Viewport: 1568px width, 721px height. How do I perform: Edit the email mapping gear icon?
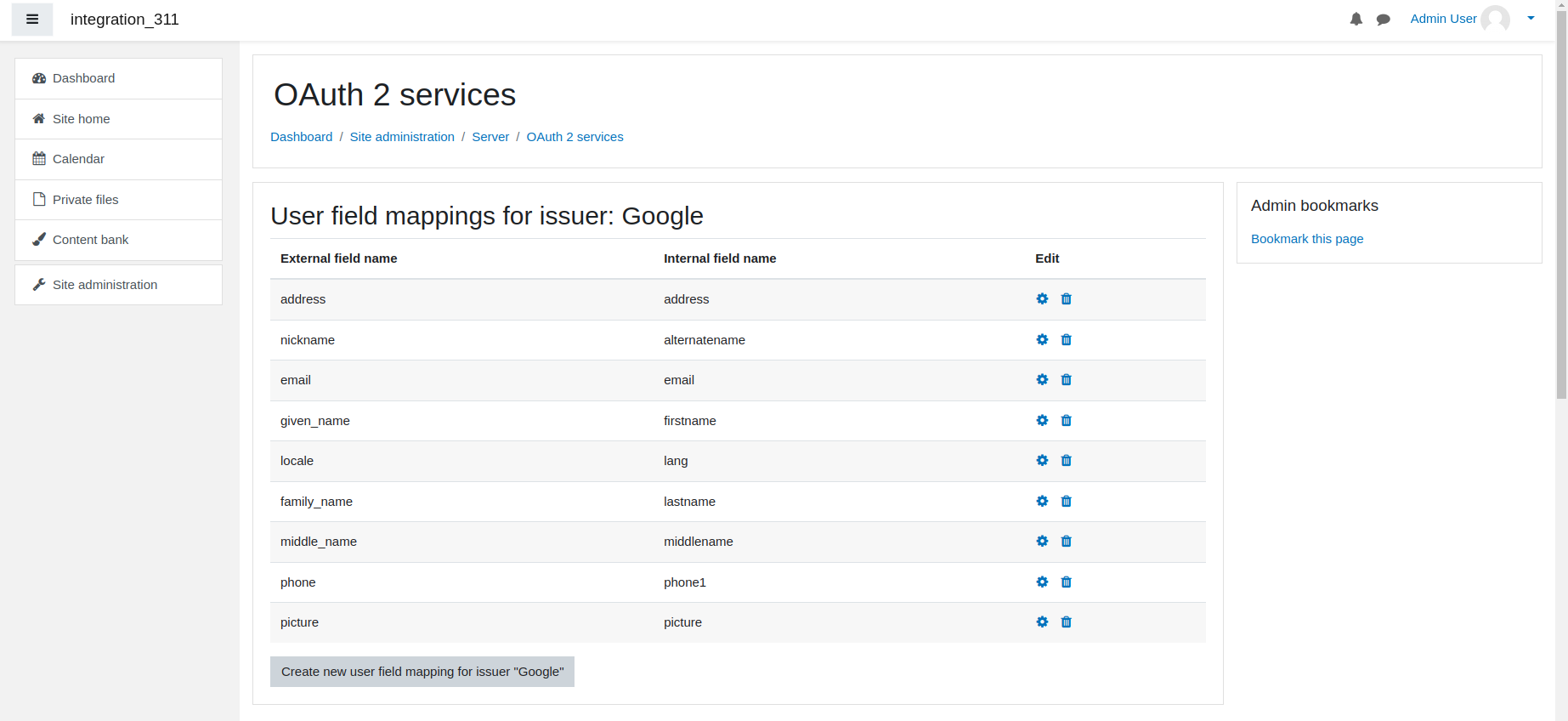pos(1042,380)
